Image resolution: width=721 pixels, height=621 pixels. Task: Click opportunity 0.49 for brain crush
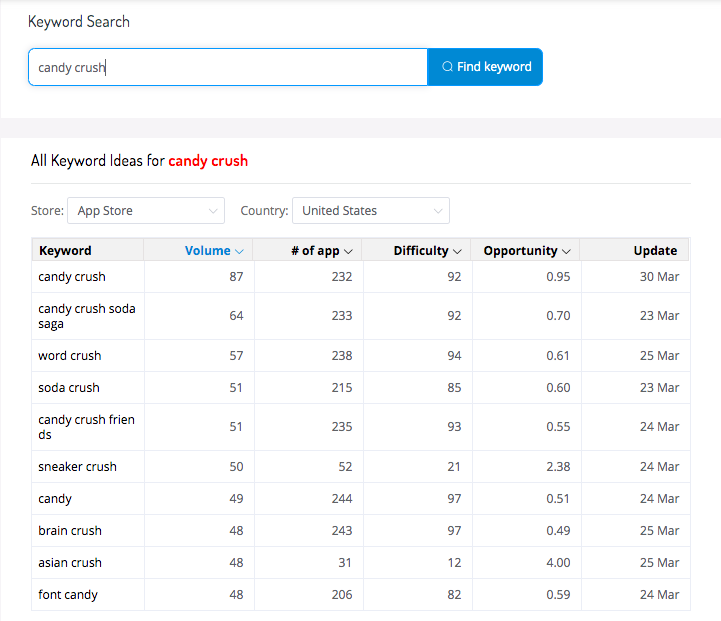pyautogui.click(x=558, y=530)
